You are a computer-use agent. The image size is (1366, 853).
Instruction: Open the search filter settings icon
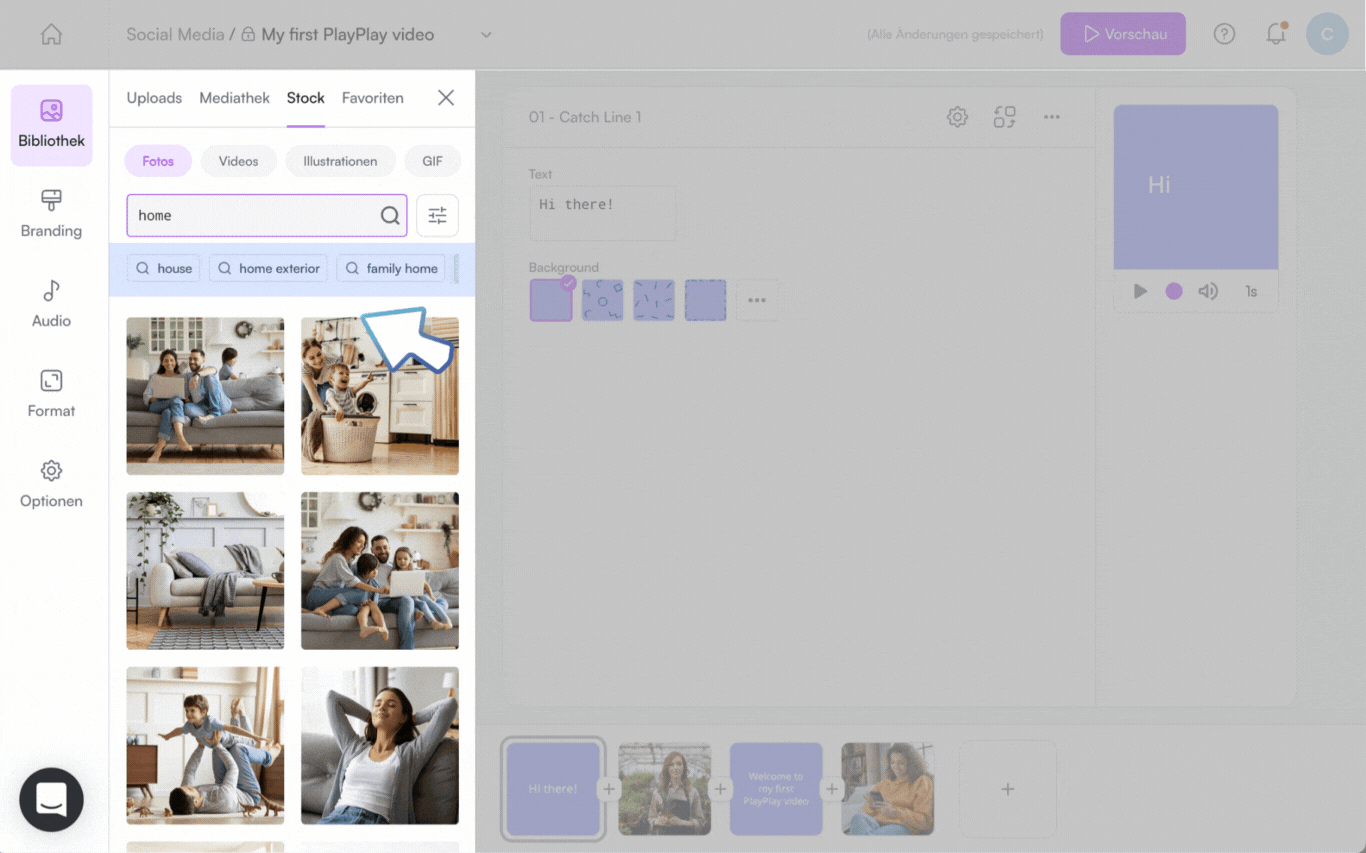click(437, 215)
